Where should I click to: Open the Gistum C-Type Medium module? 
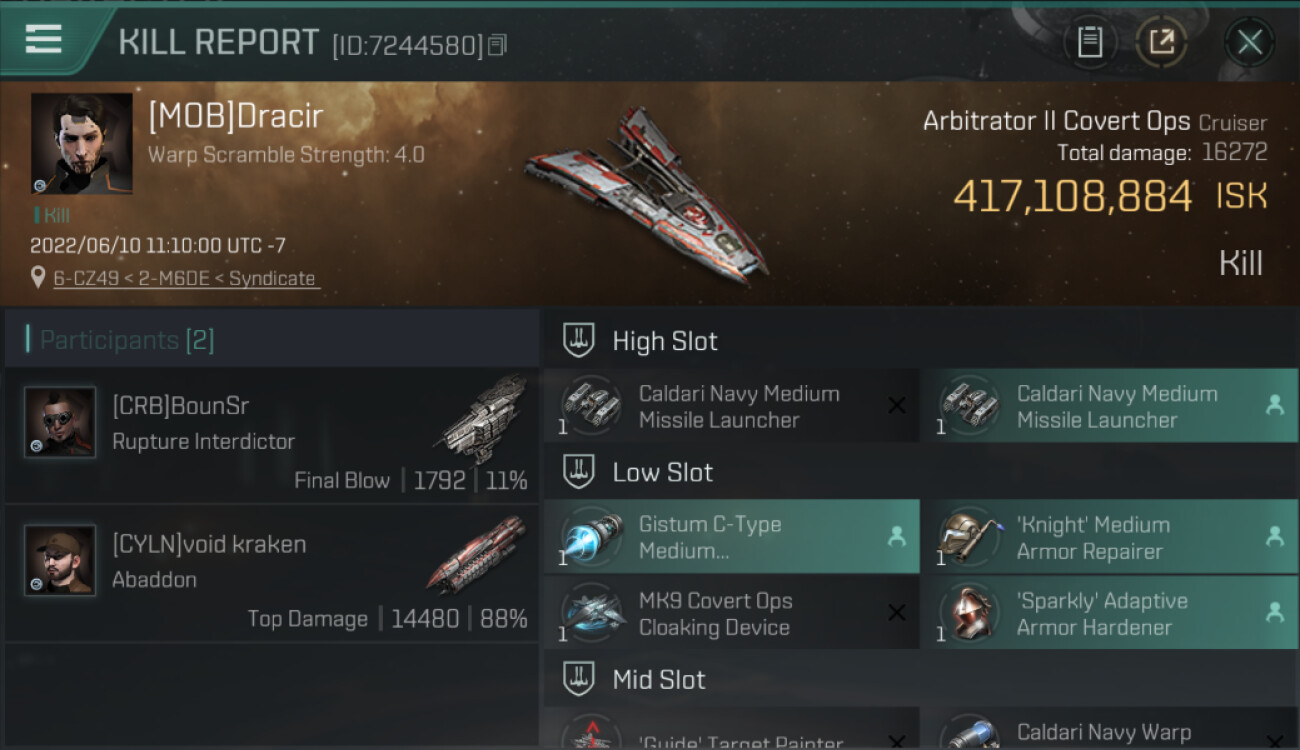tap(731, 537)
